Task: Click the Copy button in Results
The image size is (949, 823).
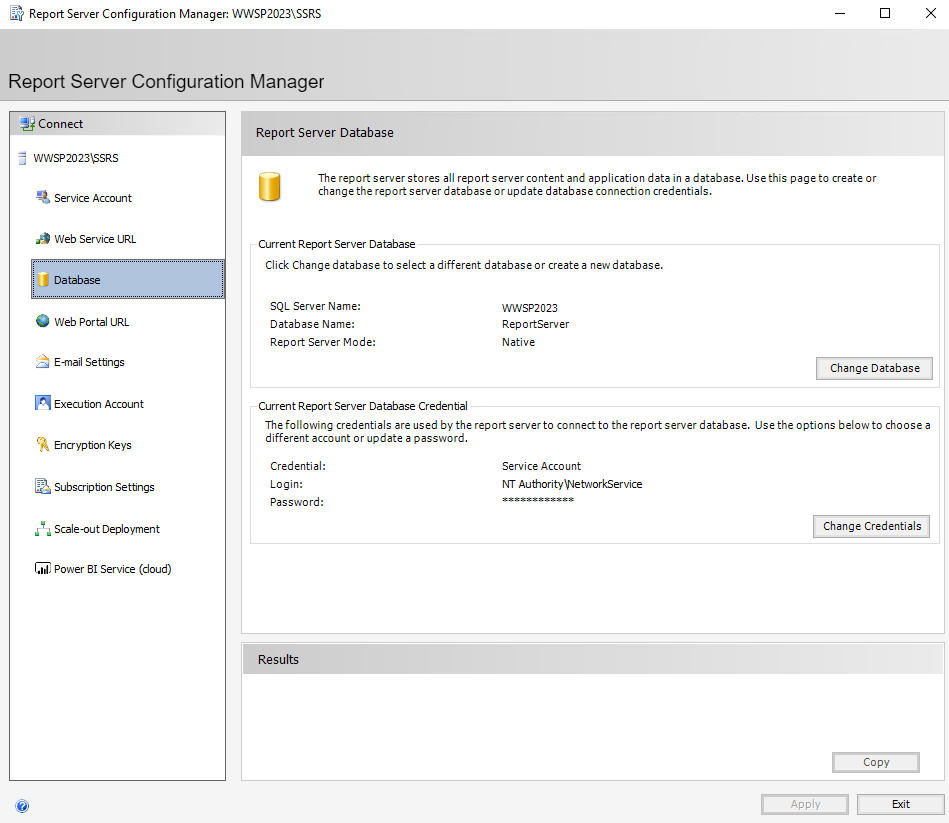Action: (876, 762)
